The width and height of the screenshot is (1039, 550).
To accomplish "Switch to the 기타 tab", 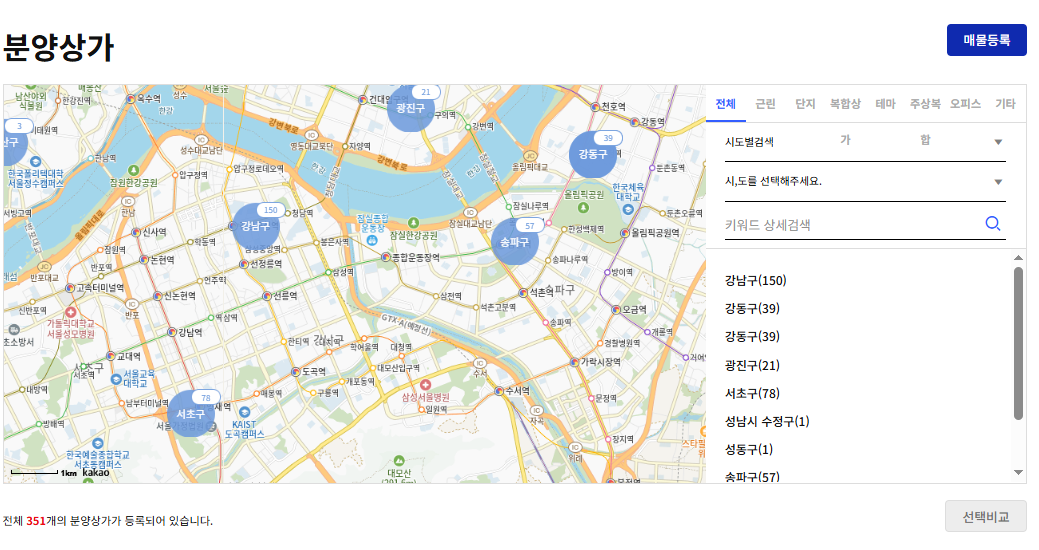I will [x=1005, y=103].
